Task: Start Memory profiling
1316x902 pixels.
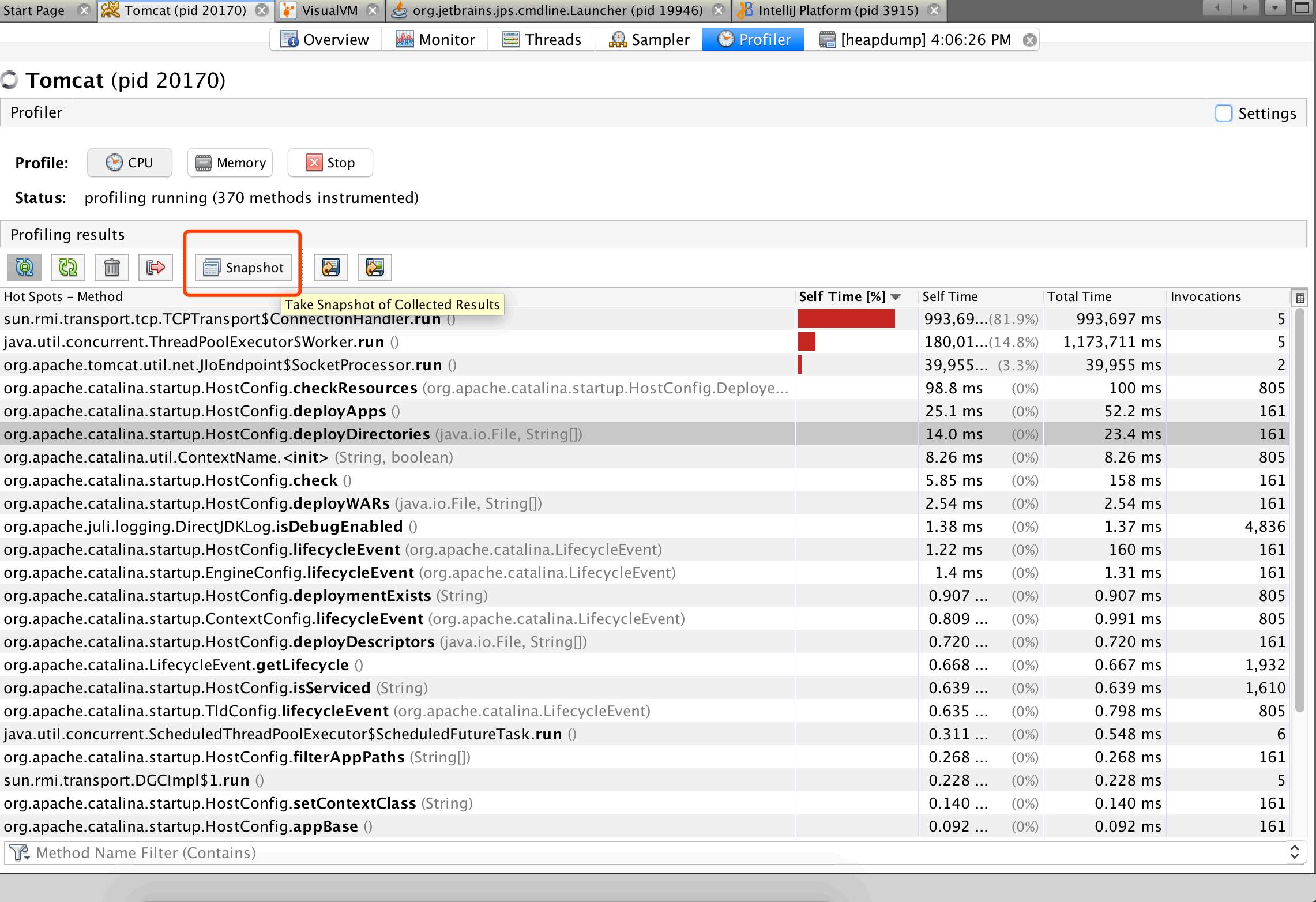Action: coord(230,163)
